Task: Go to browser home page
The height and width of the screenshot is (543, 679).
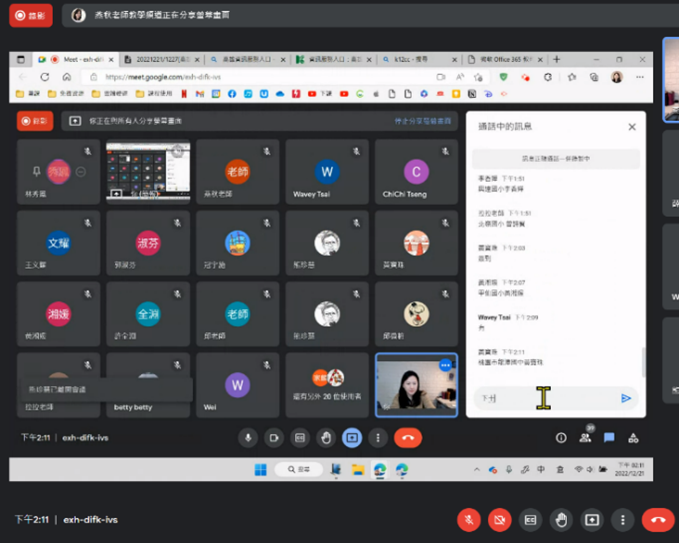Action: tap(67, 77)
